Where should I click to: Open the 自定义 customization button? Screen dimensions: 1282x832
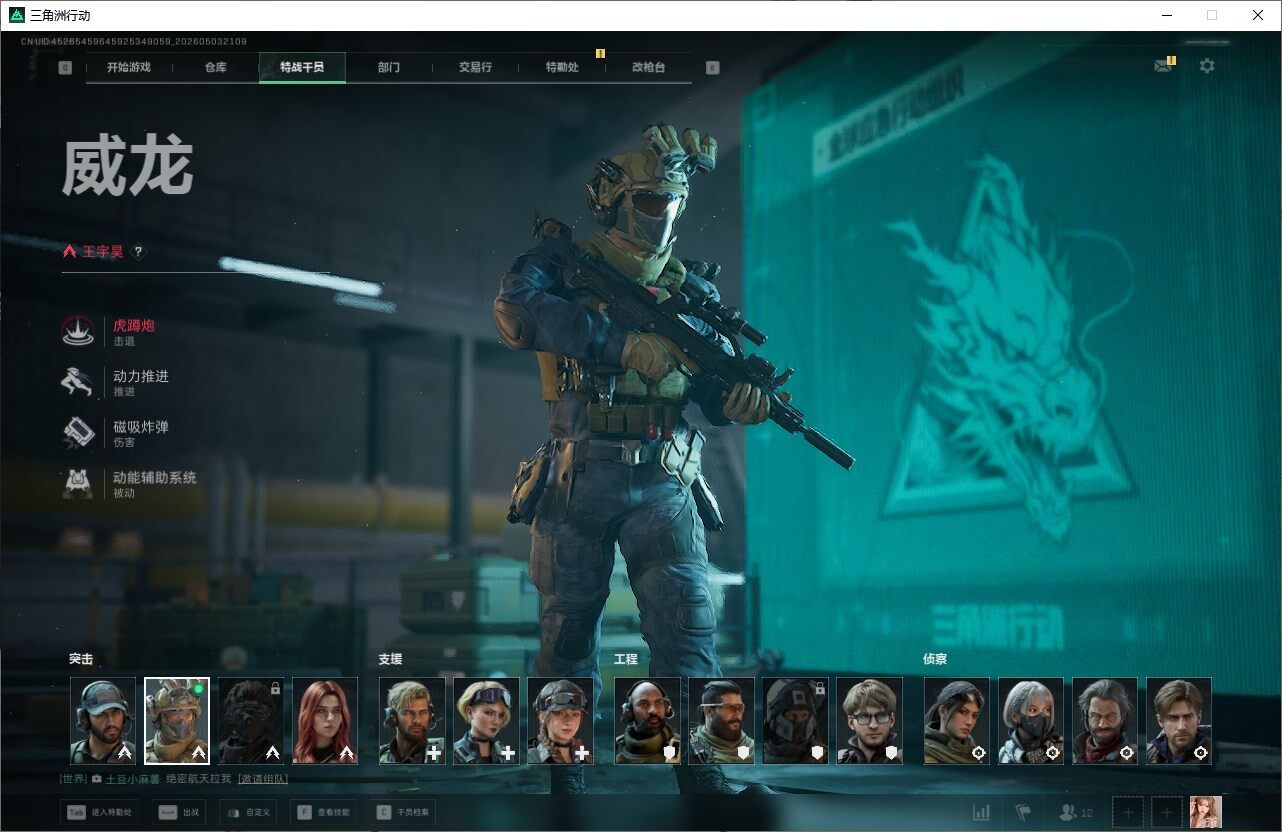click(248, 813)
